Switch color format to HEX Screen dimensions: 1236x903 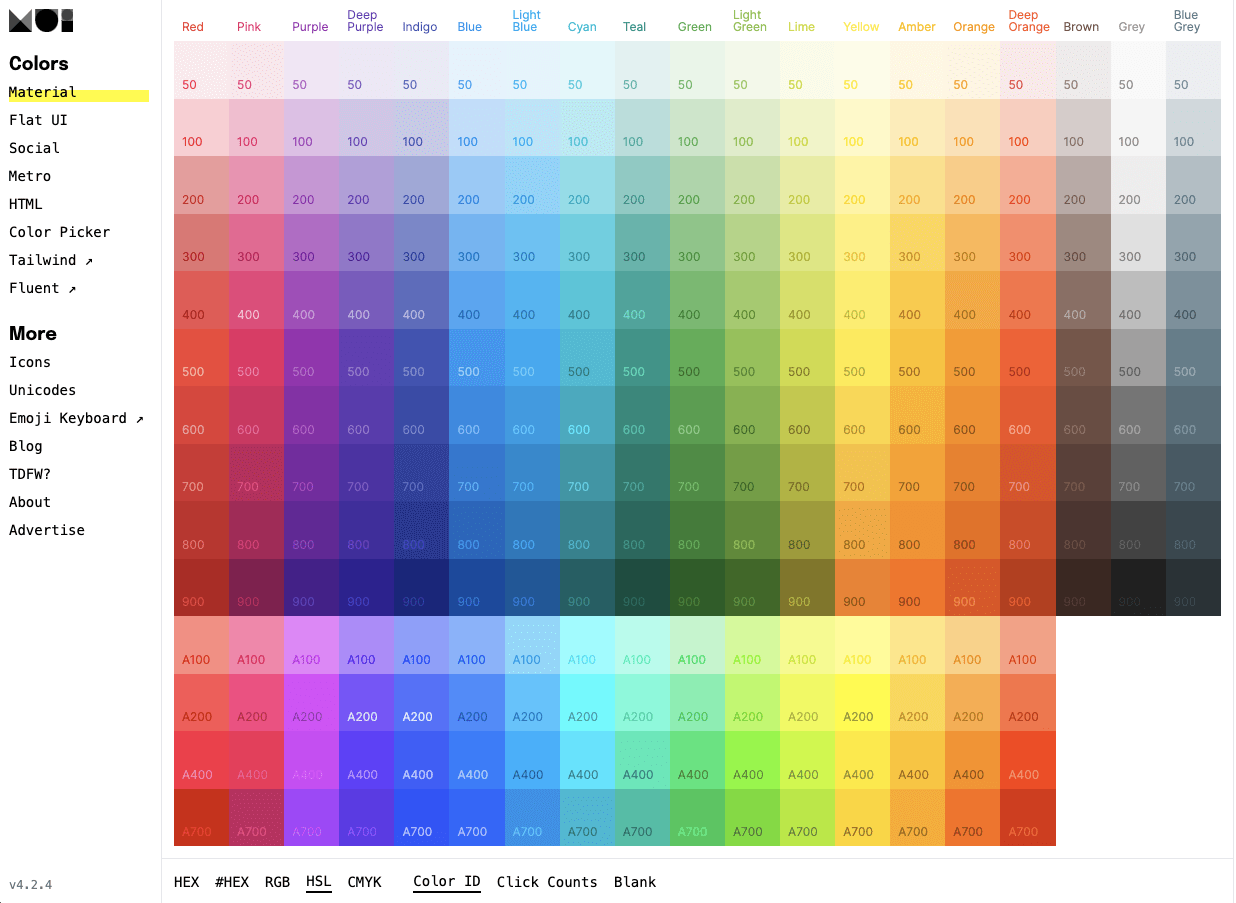186,882
